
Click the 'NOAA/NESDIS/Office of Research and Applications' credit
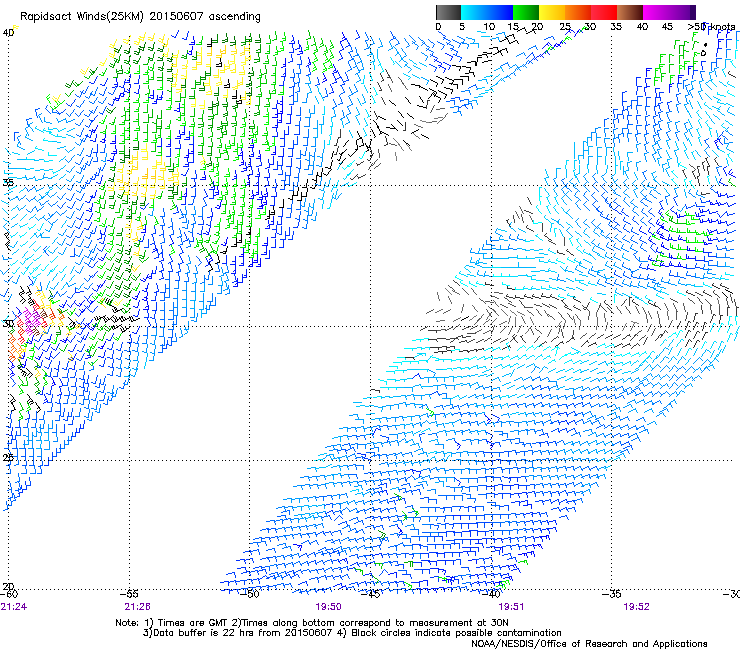[589, 644]
